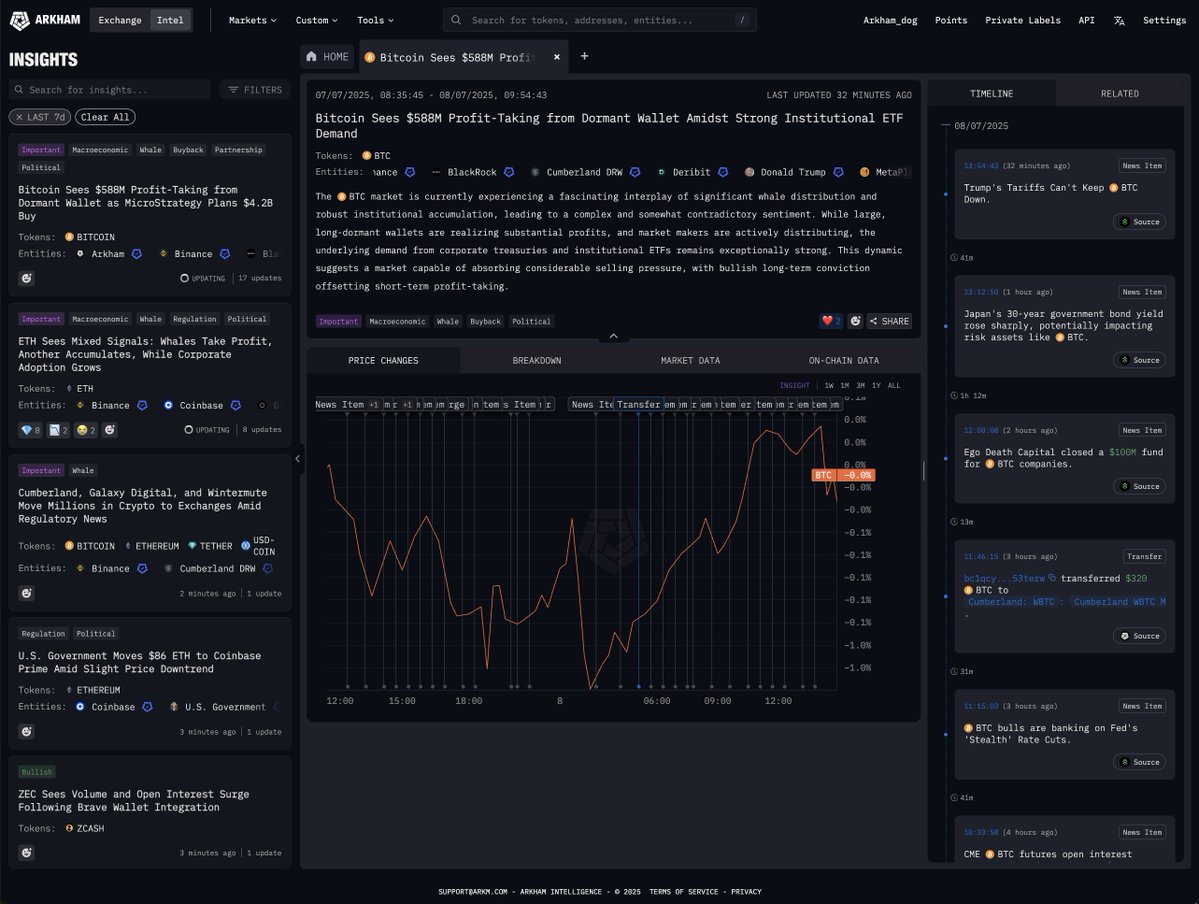This screenshot has width=1199, height=904.
Task: Click the Clear All filters button
Action: click(x=105, y=117)
